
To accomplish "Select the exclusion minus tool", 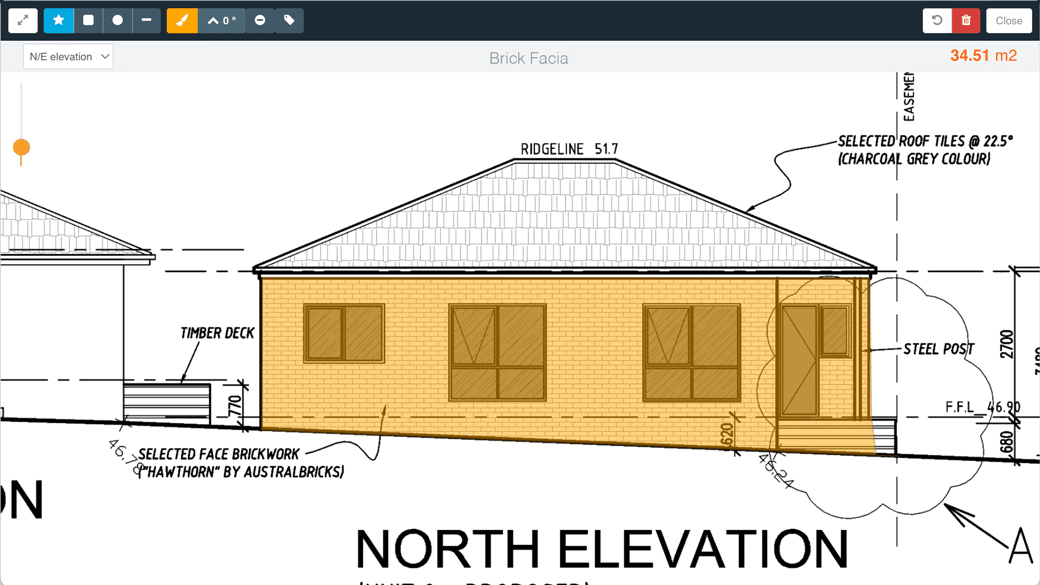I will point(260,20).
